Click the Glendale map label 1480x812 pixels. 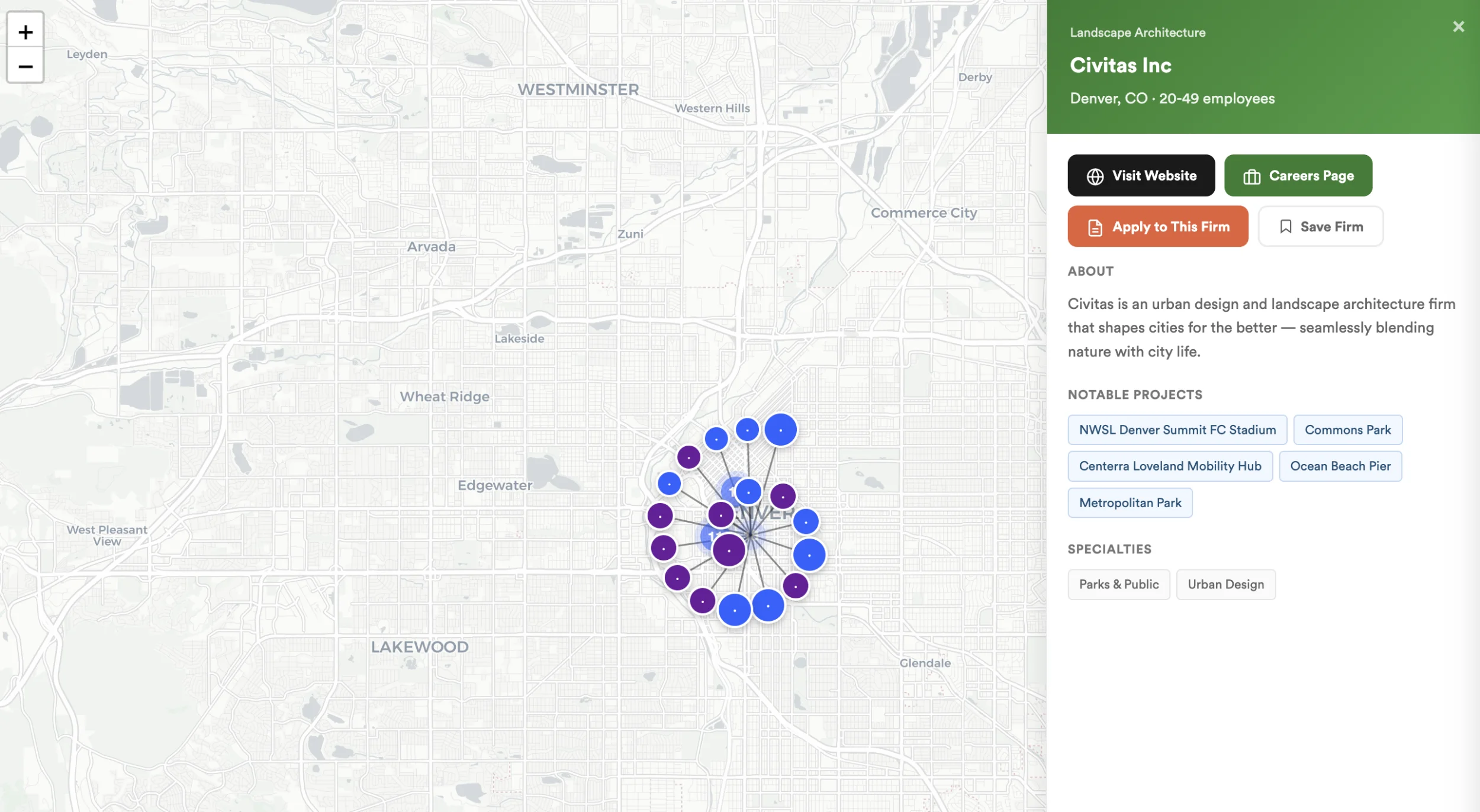925,663
